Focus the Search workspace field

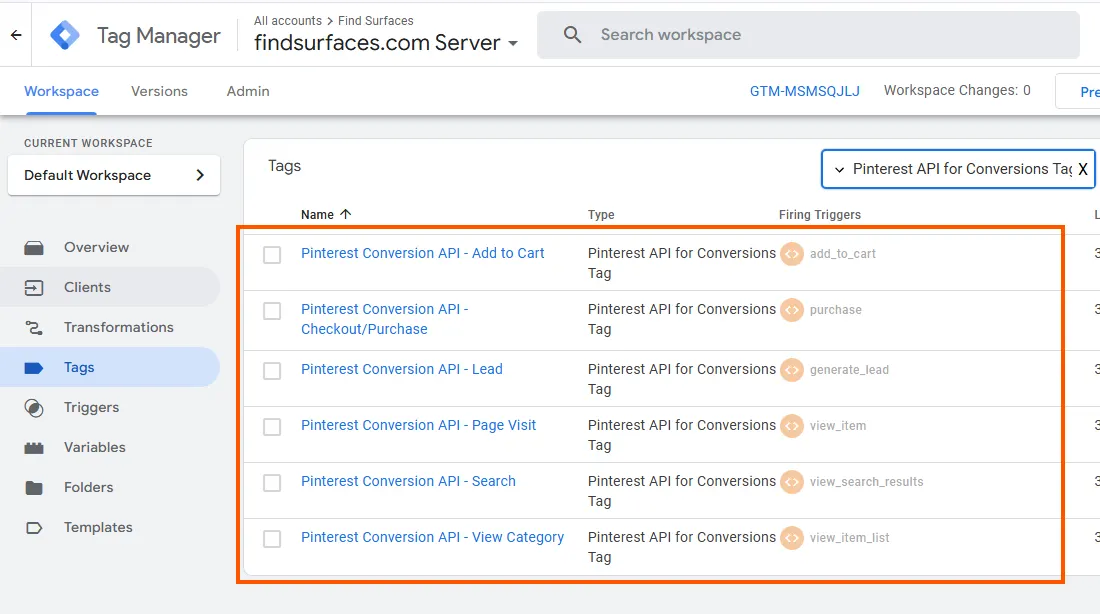click(x=808, y=35)
